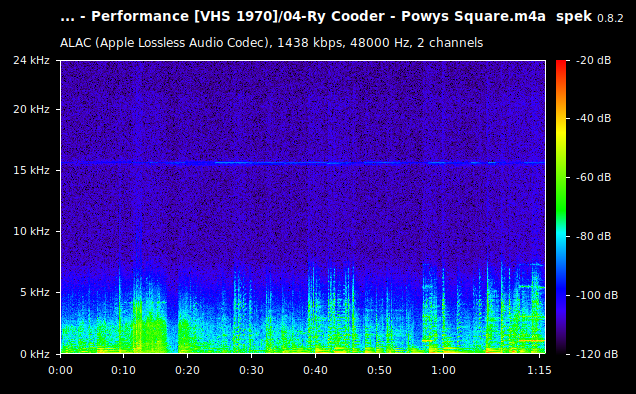Click the 1:15 time axis label

point(539,370)
